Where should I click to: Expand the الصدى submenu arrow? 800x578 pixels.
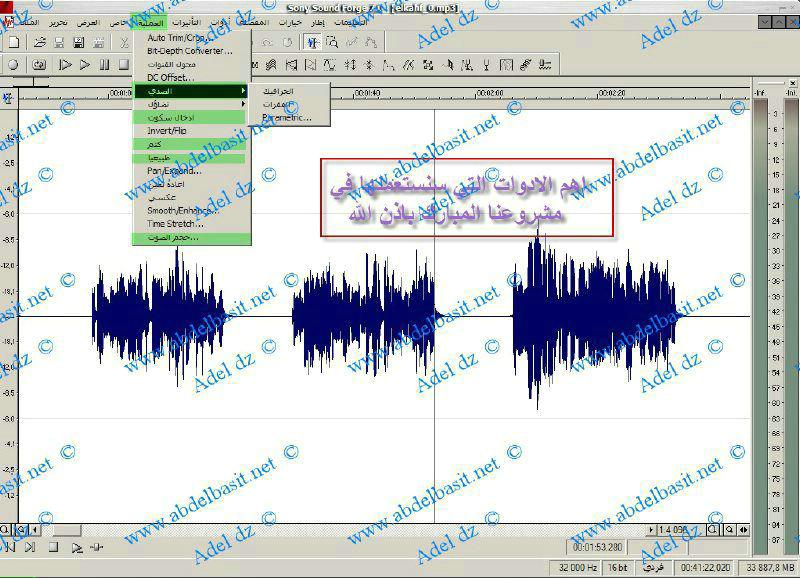[243, 91]
